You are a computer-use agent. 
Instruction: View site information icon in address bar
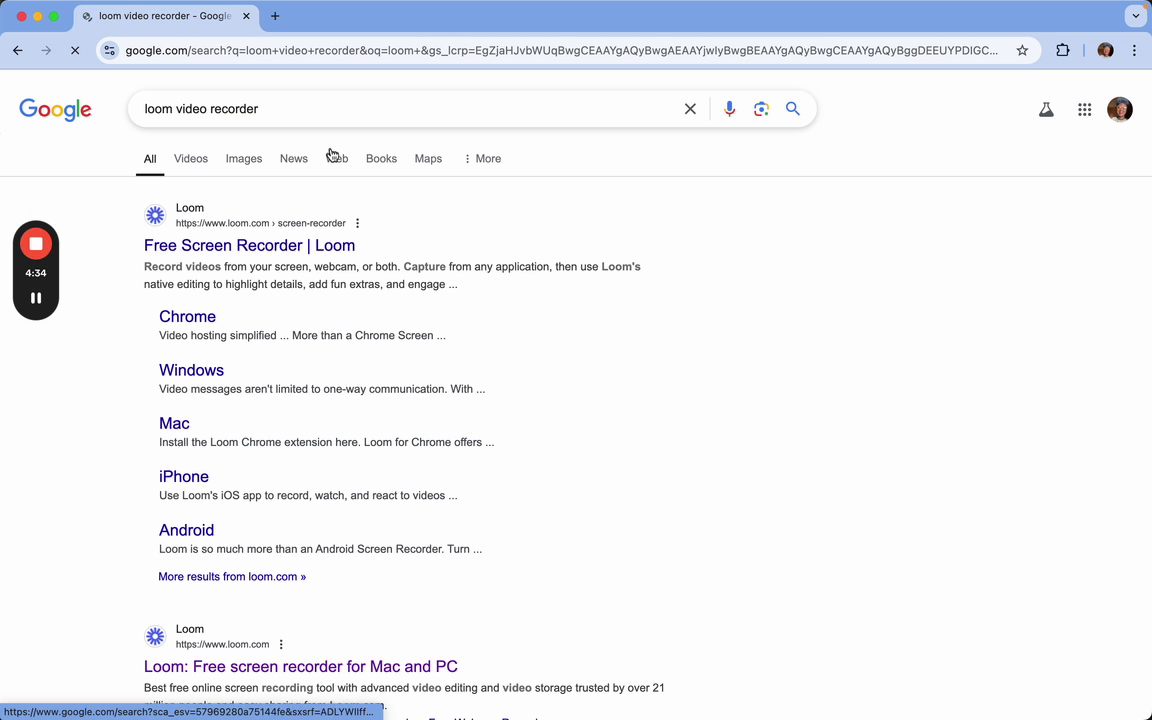[109, 51]
